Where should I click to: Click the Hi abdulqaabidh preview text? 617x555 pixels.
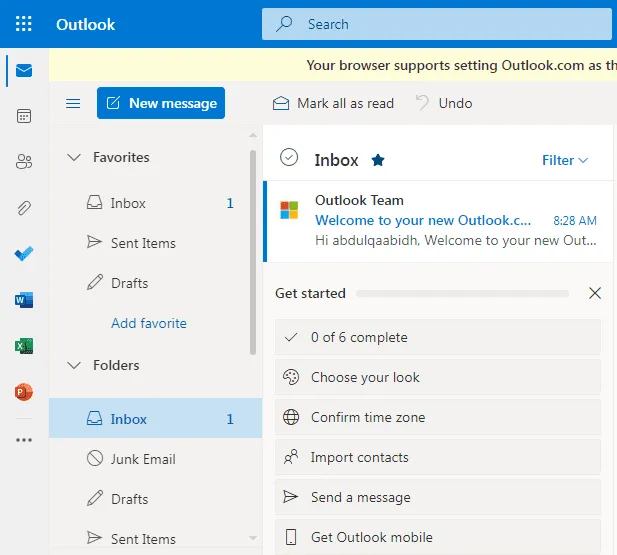tap(456, 240)
